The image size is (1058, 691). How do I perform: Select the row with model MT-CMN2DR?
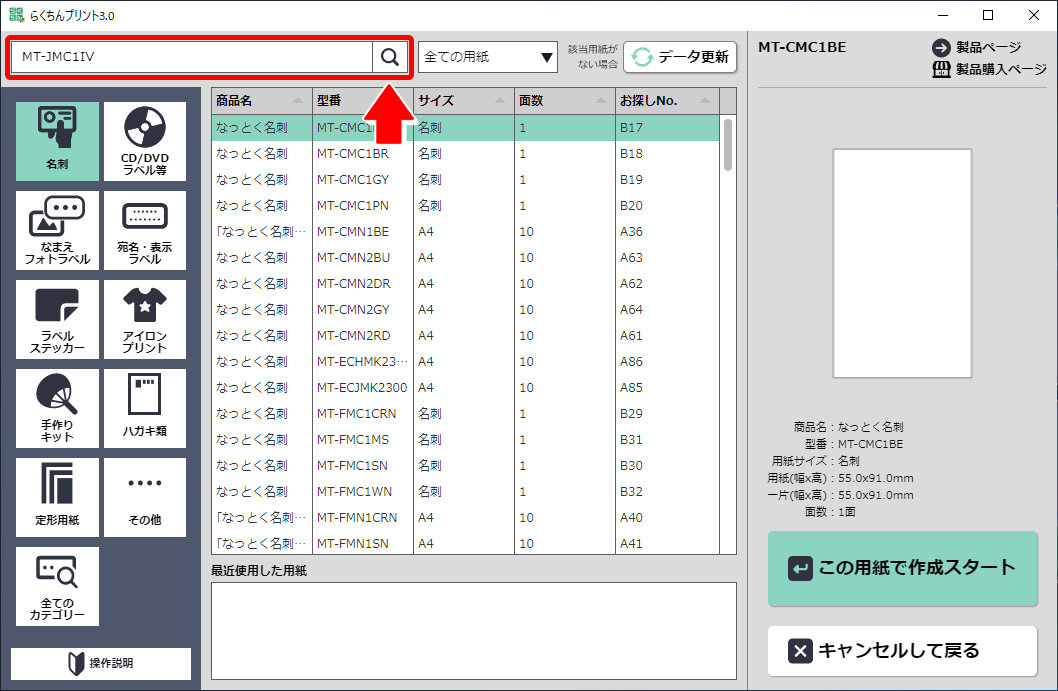pos(466,283)
